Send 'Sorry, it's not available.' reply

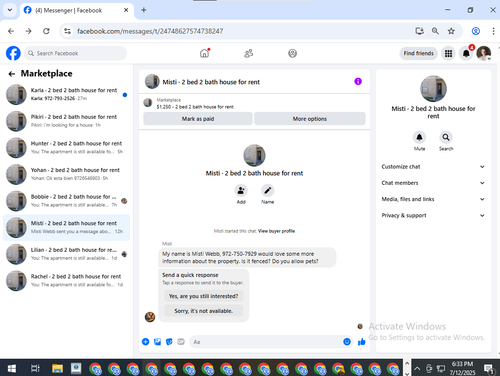coord(203,311)
